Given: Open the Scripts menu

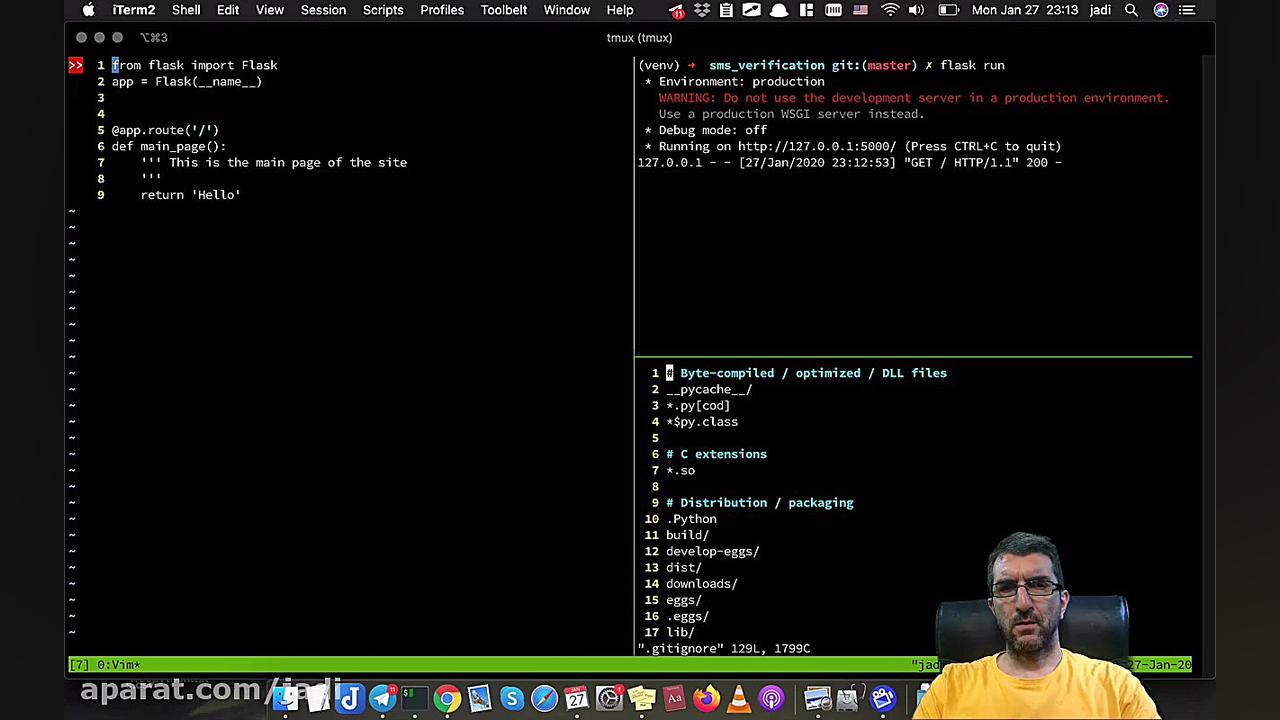Looking at the screenshot, I should (x=383, y=10).
